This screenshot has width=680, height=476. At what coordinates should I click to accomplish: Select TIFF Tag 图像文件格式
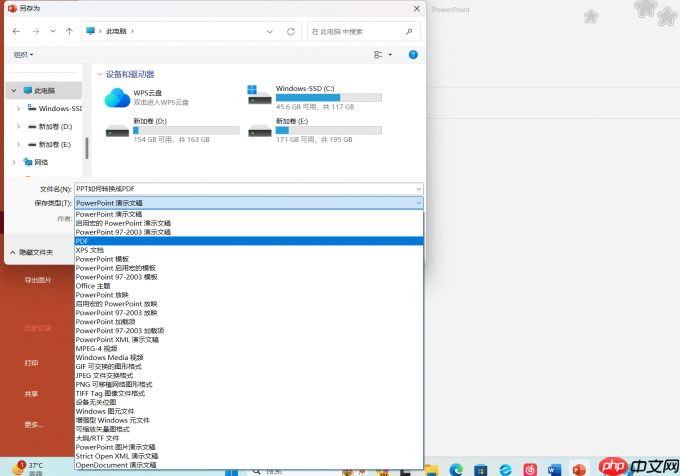pyautogui.click(x=249, y=393)
